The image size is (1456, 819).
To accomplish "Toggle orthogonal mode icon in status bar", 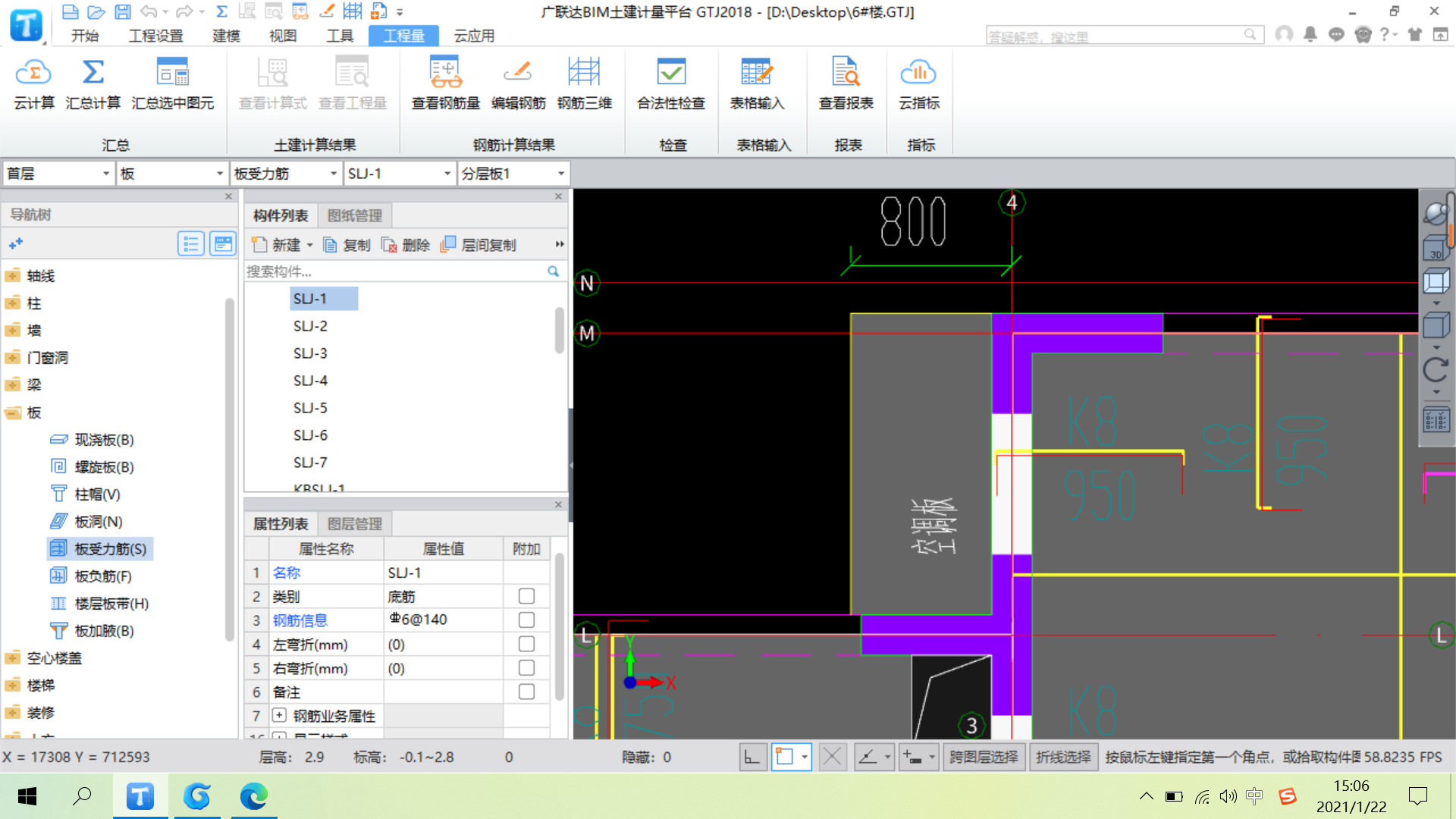I will pyautogui.click(x=752, y=757).
